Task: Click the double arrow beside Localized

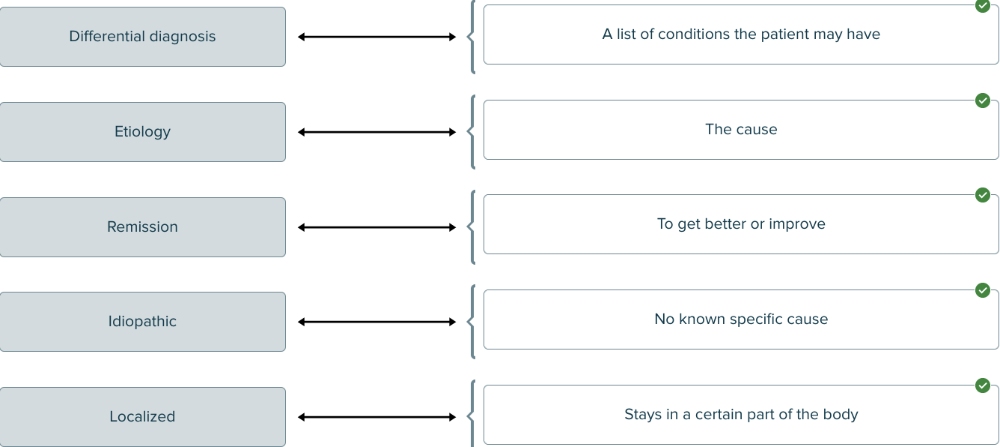Action: pyautogui.click(x=377, y=417)
